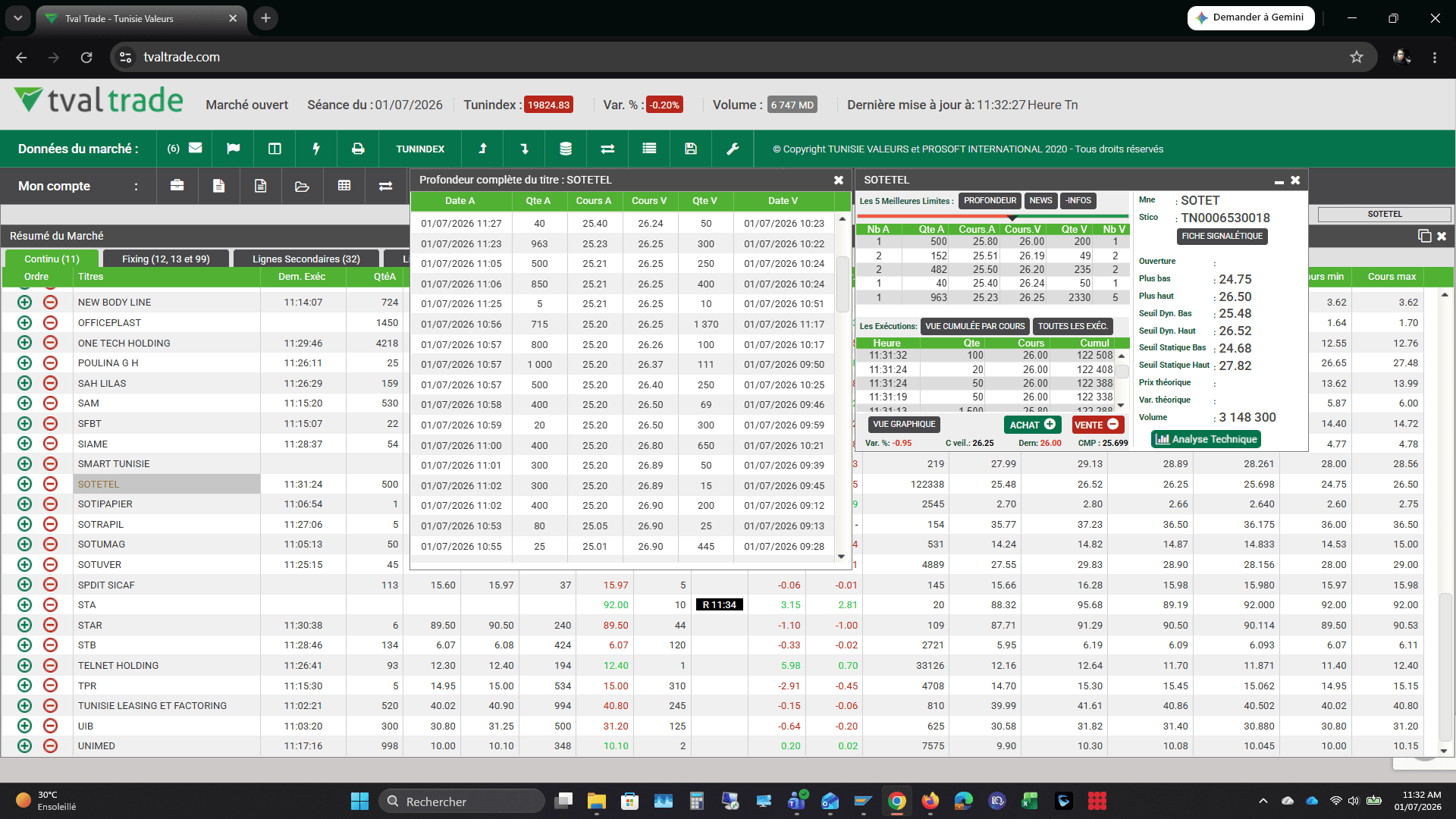
Task: Click VUE CUMULÉE PAR COURS button
Action: (x=975, y=327)
